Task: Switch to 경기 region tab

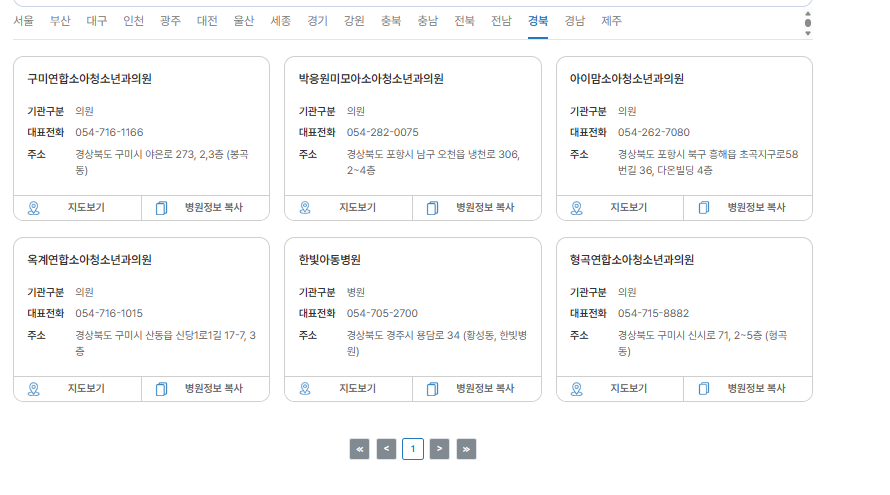Action: coord(317,21)
